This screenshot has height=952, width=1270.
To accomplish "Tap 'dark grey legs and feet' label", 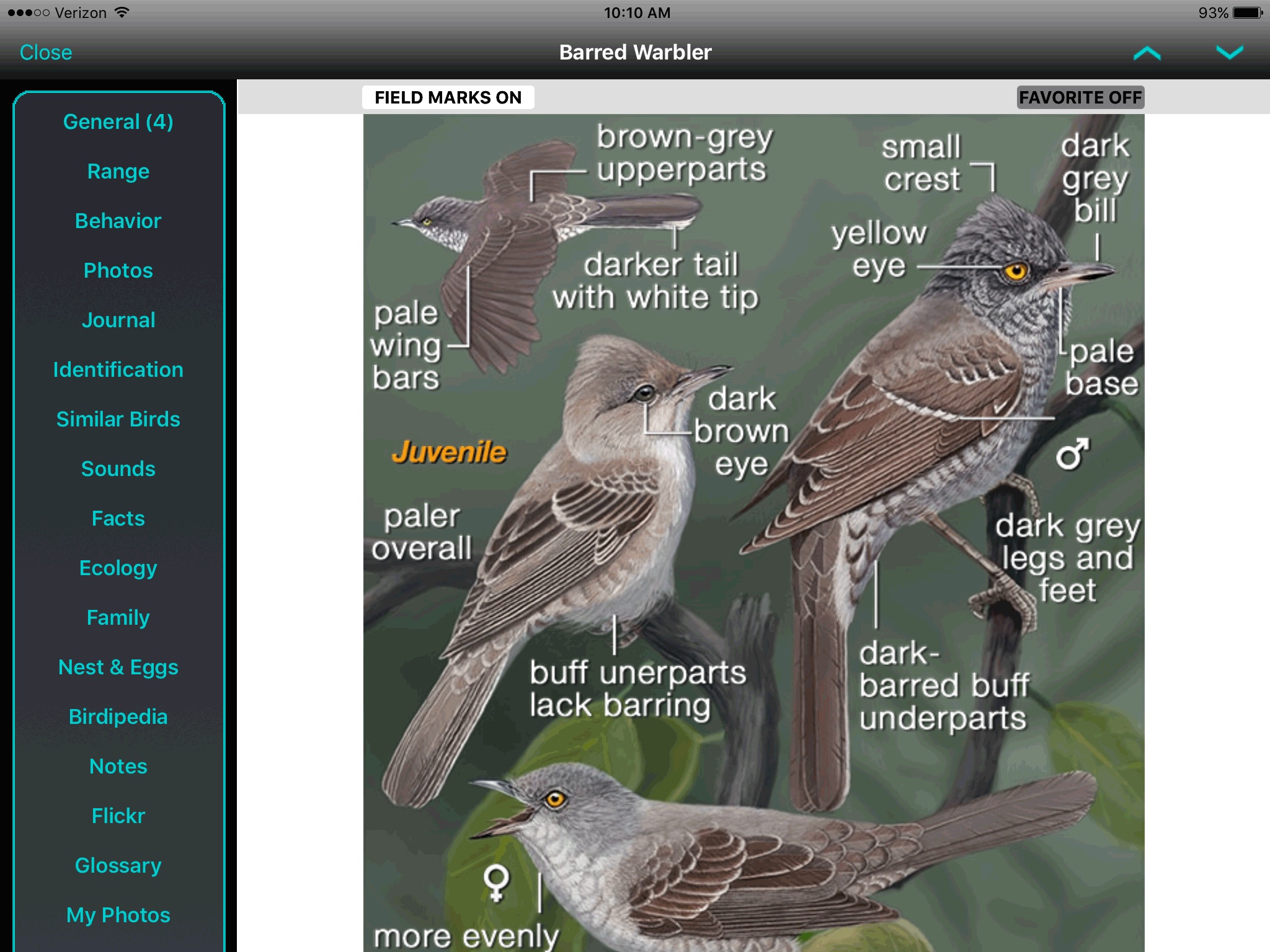I will (1067, 558).
